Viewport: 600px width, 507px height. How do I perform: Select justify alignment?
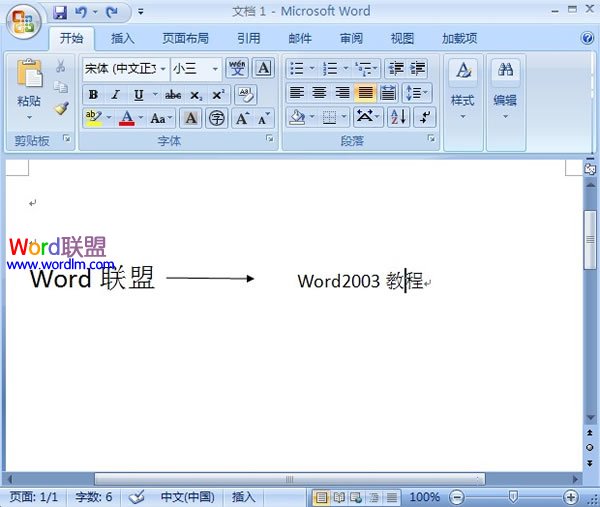(x=365, y=93)
